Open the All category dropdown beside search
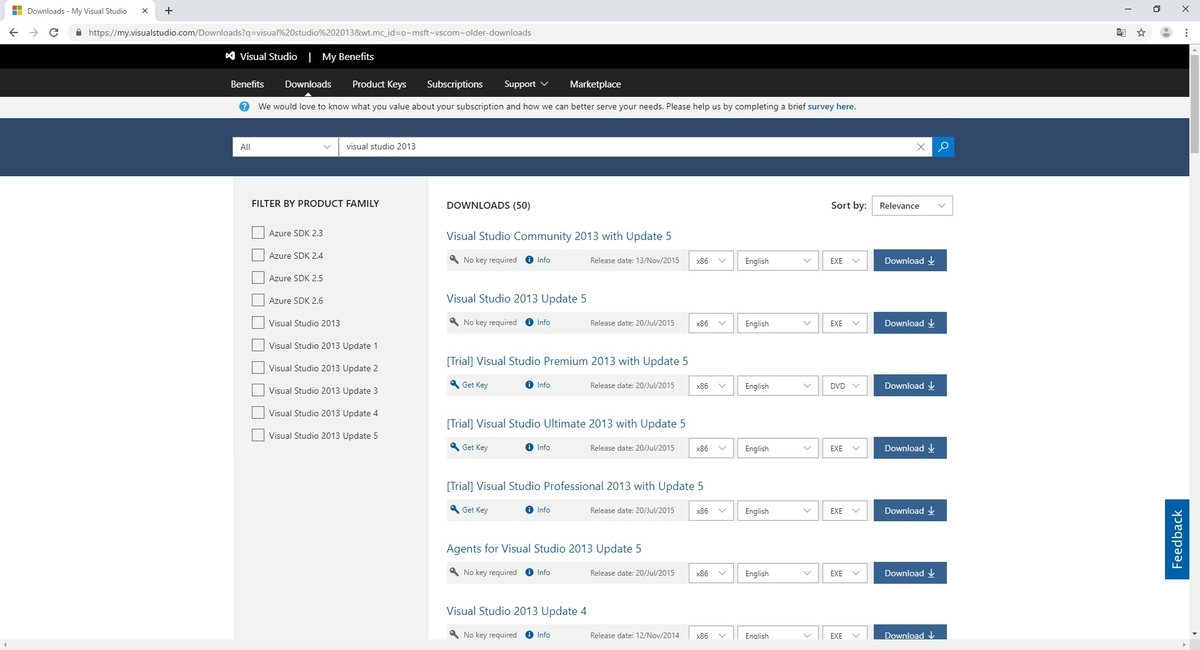The image size is (1200, 650). point(286,146)
